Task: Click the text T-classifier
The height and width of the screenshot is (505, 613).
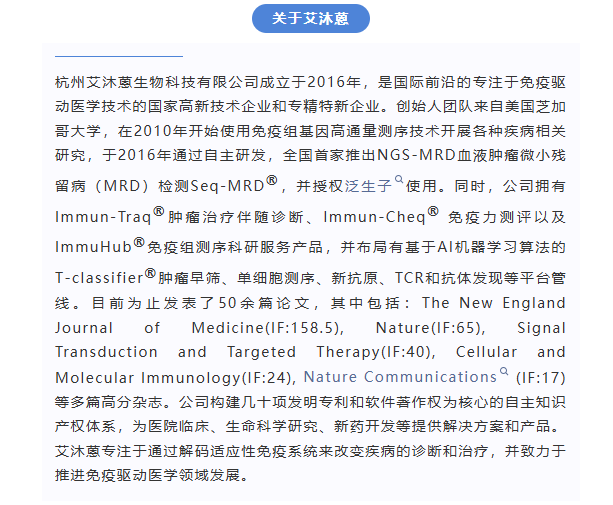Action: click(99, 278)
